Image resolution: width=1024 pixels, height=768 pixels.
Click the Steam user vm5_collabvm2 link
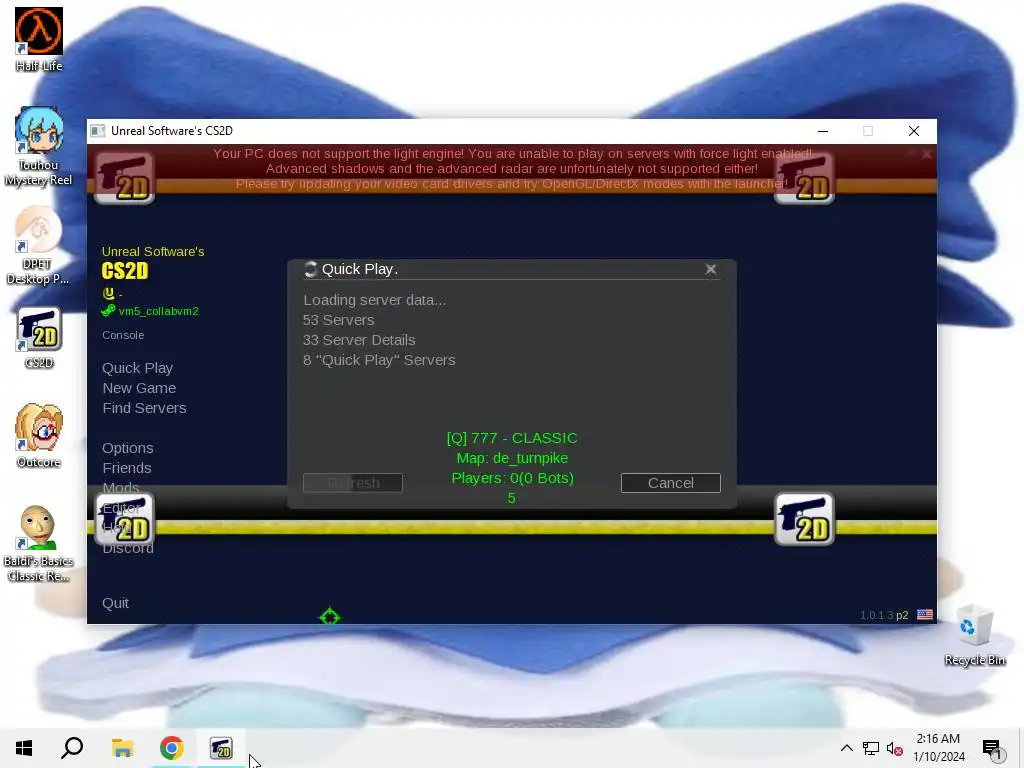150,311
